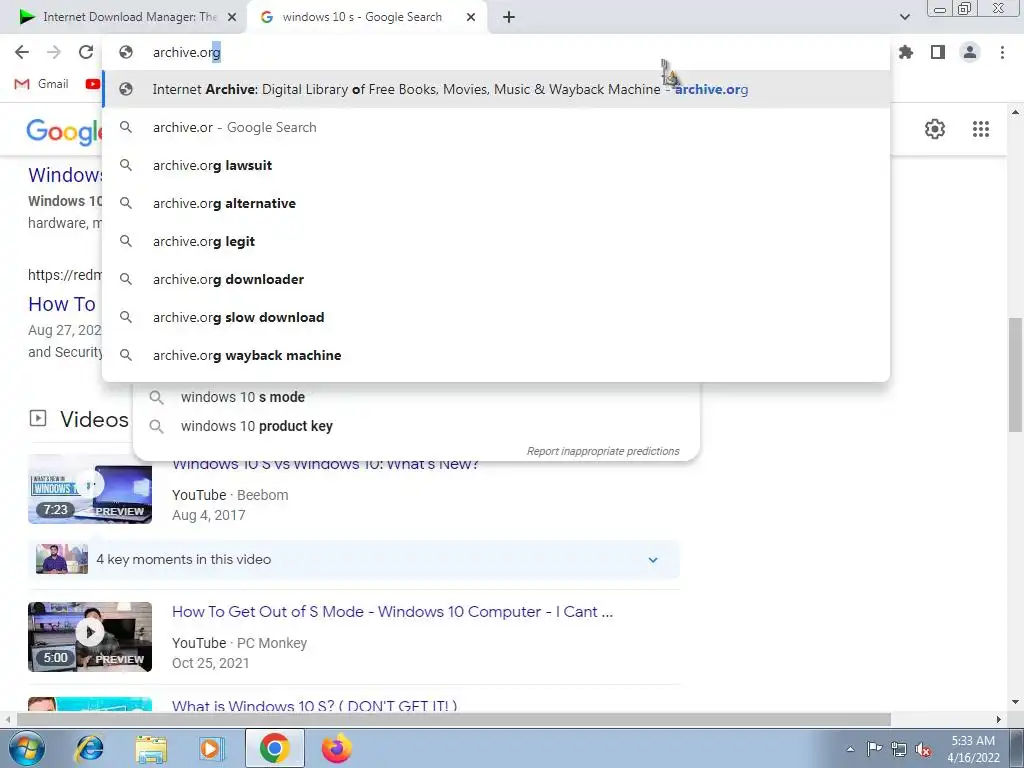Open network tray icon

[899, 749]
